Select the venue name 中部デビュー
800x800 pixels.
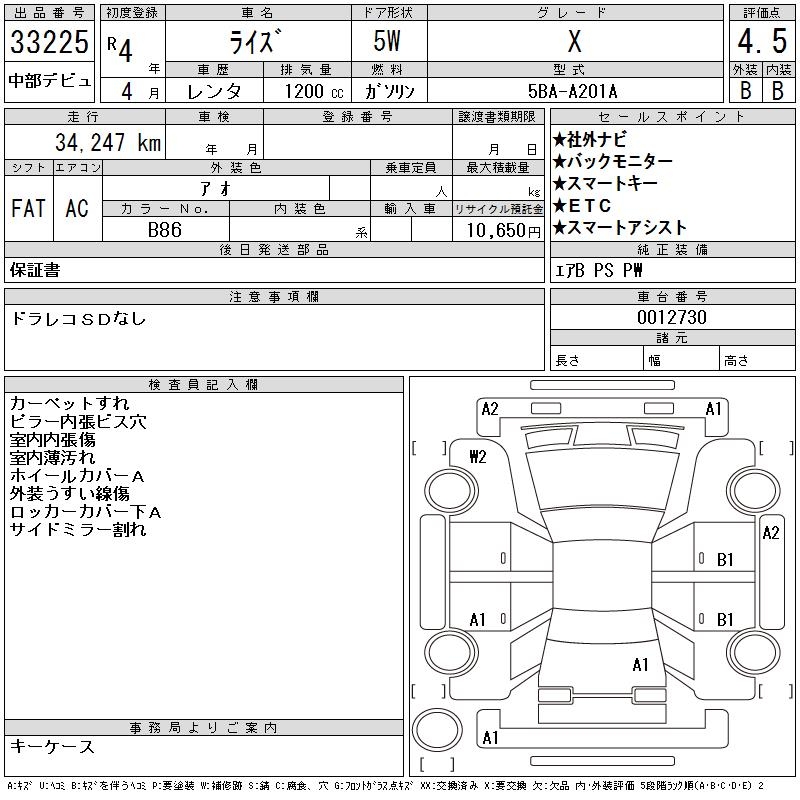49,81
